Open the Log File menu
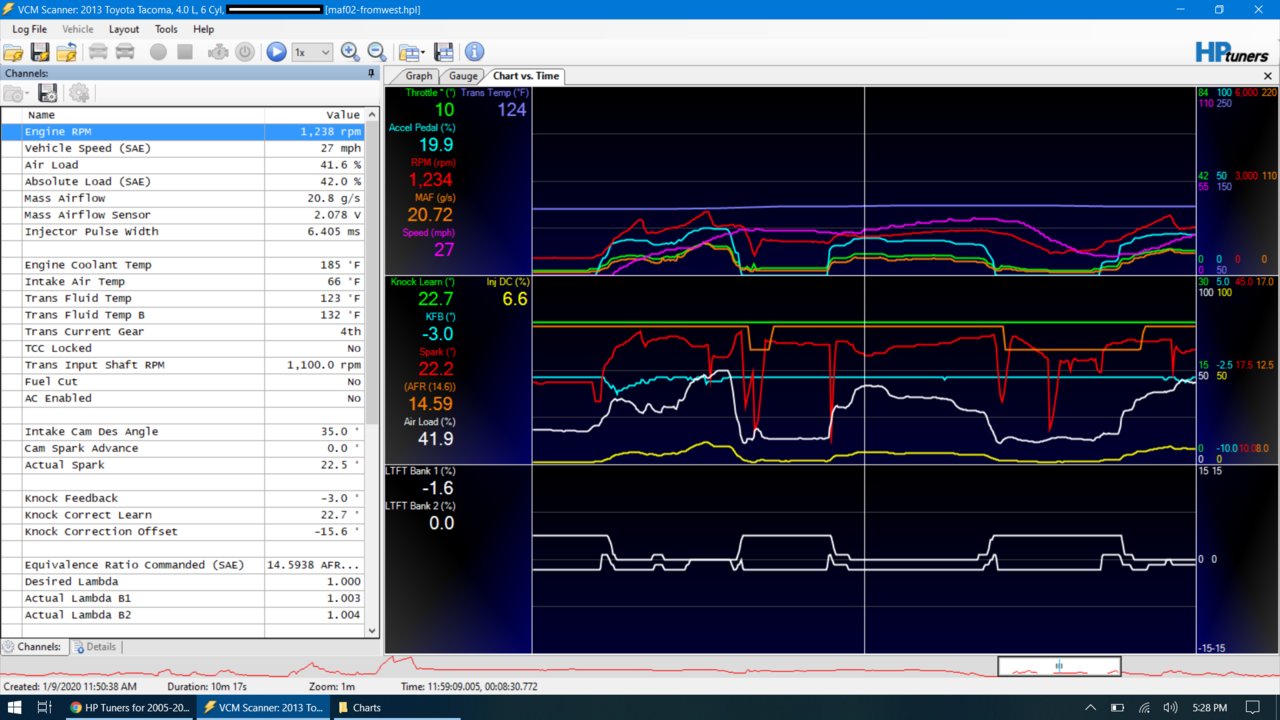The height and width of the screenshot is (720, 1280). click(29, 29)
